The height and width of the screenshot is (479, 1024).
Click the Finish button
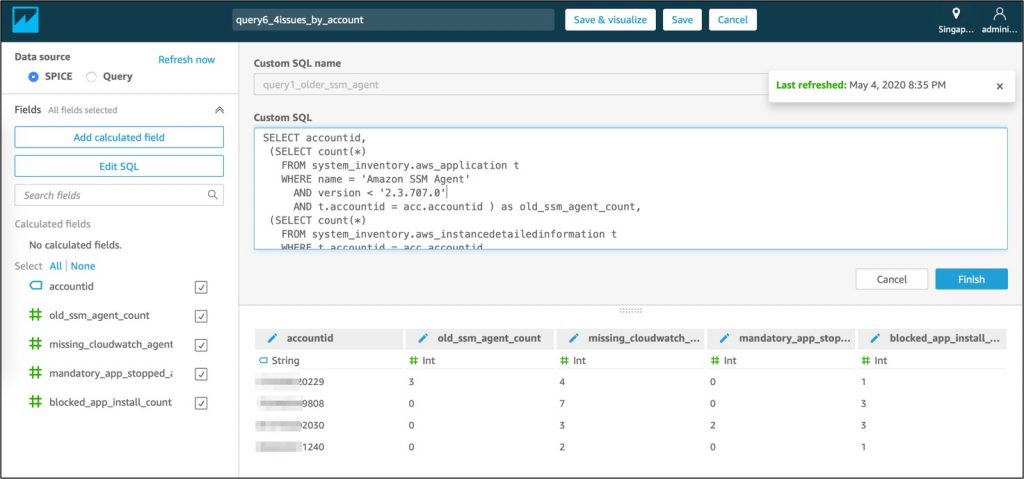point(971,279)
